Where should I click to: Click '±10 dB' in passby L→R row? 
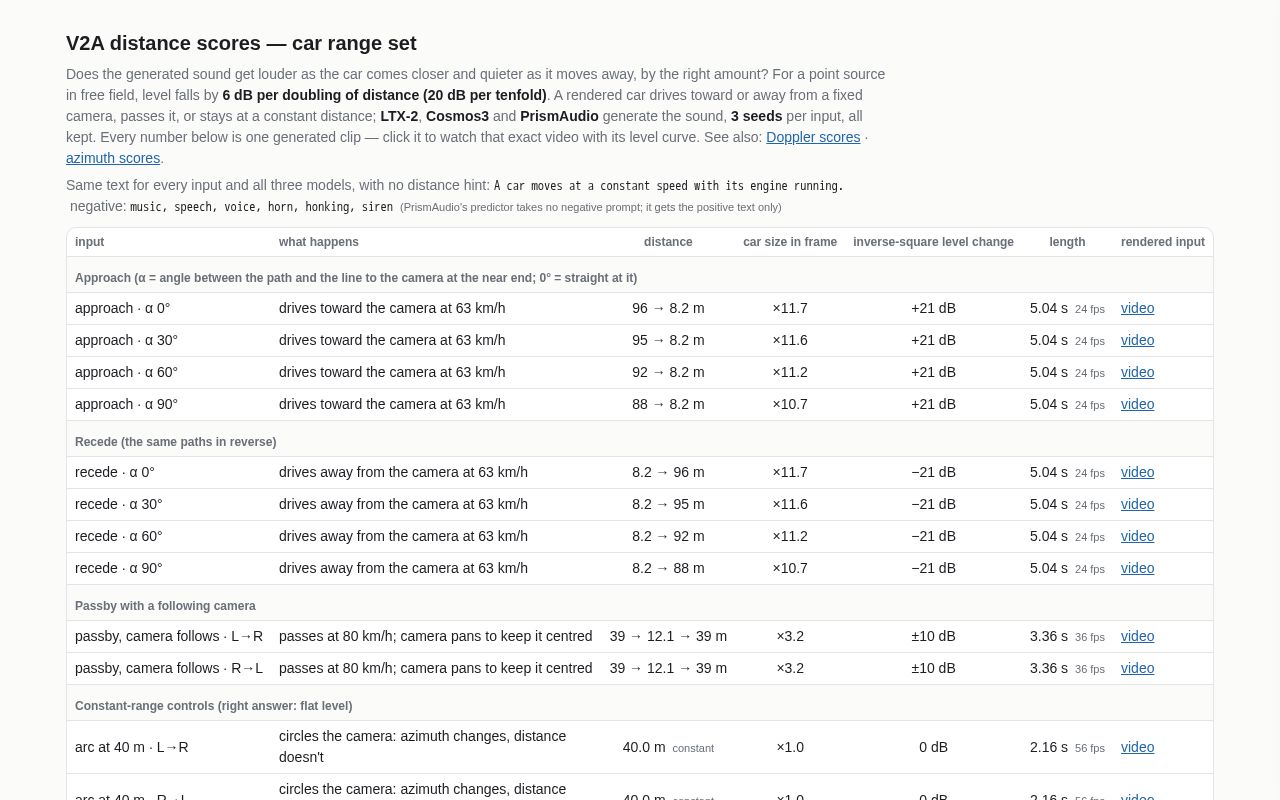tap(933, 636)
